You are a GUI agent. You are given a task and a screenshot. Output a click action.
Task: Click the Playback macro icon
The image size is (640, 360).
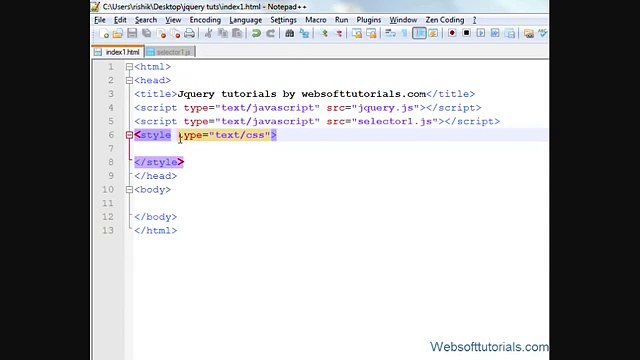click(x=480, y=33)
